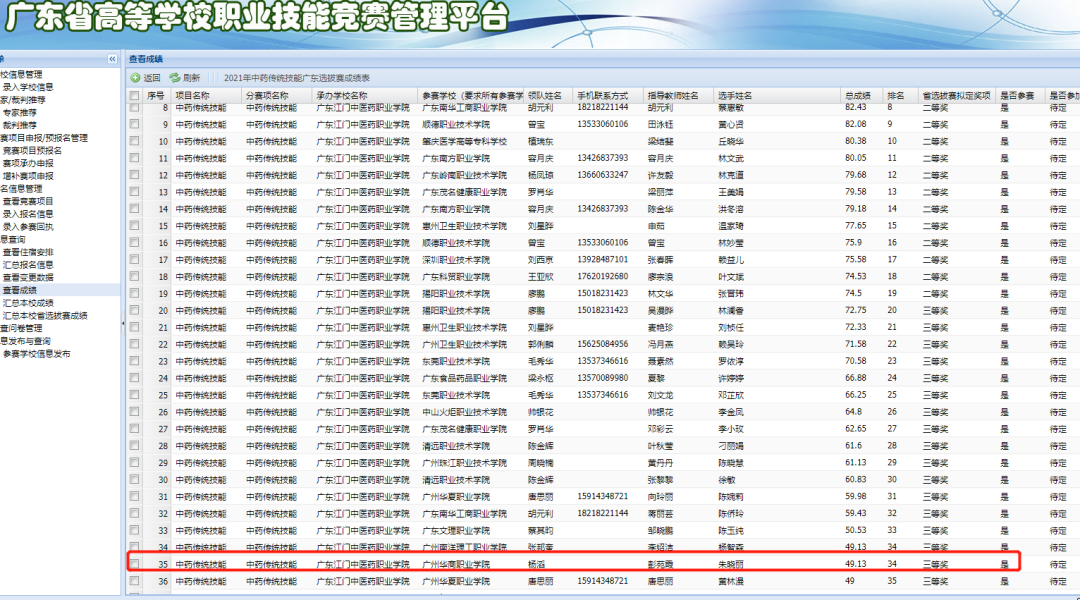This screenshot has width=1080, height=600.
Task: Click the 刷新 refresh arrows icon
Action: 175,77
